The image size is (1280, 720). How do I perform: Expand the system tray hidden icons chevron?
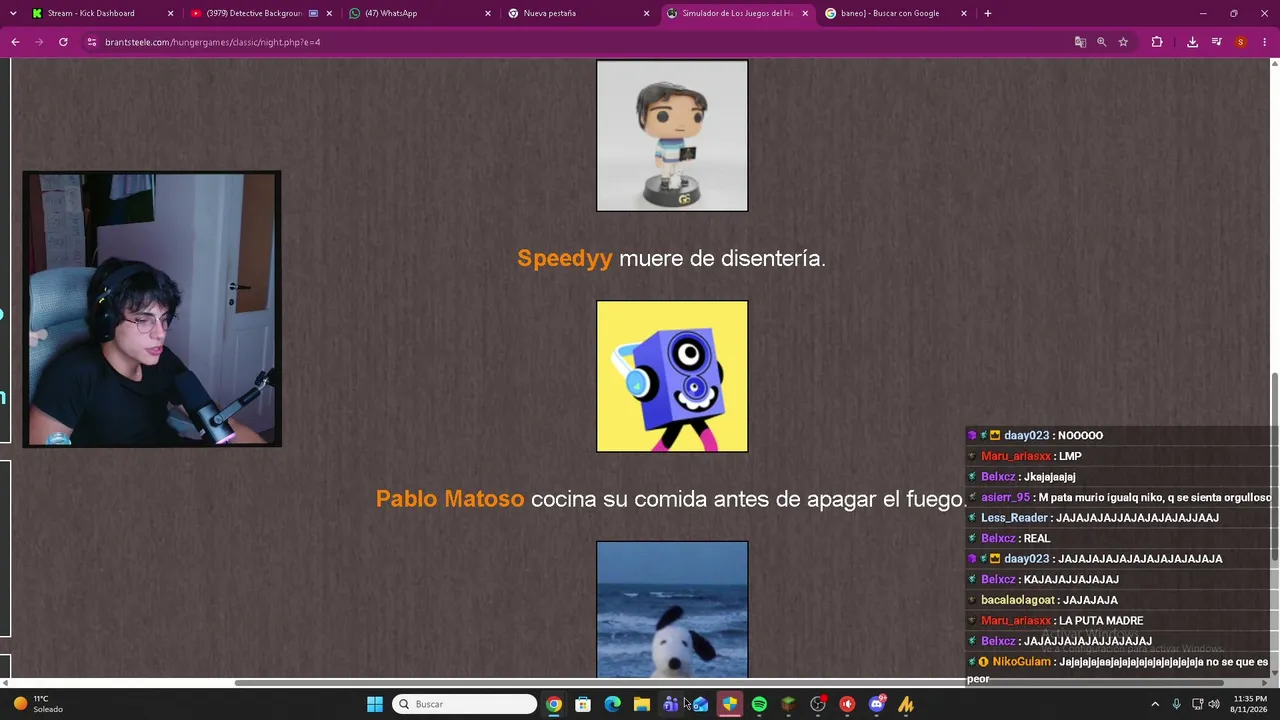(1155, 704)
